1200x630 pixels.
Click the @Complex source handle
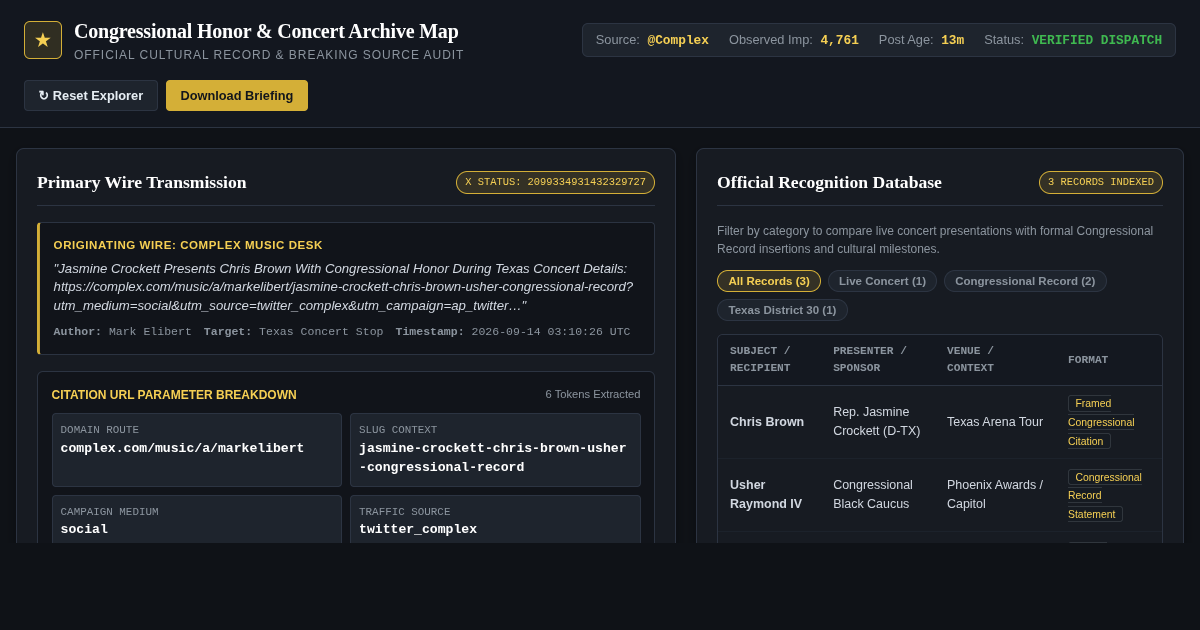click(x=678, y=40)
